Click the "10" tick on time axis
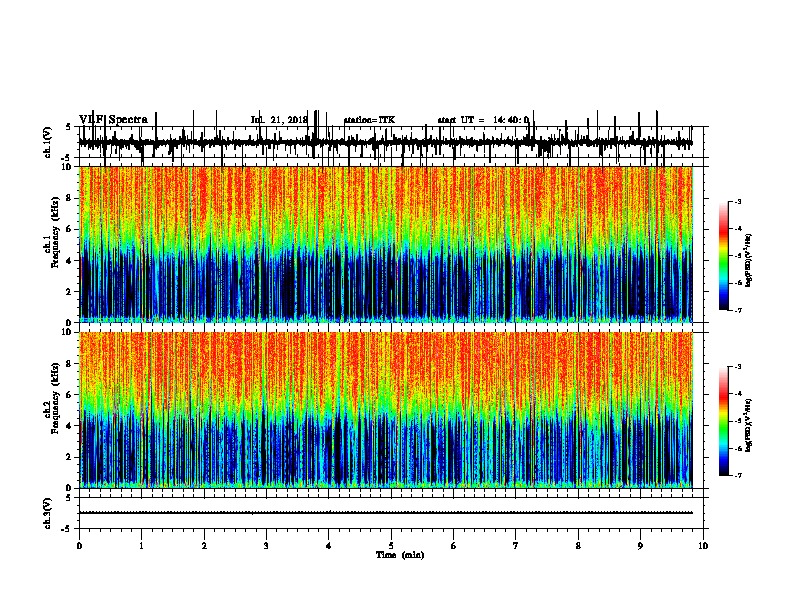792x612 pixels. click(703, 545)
